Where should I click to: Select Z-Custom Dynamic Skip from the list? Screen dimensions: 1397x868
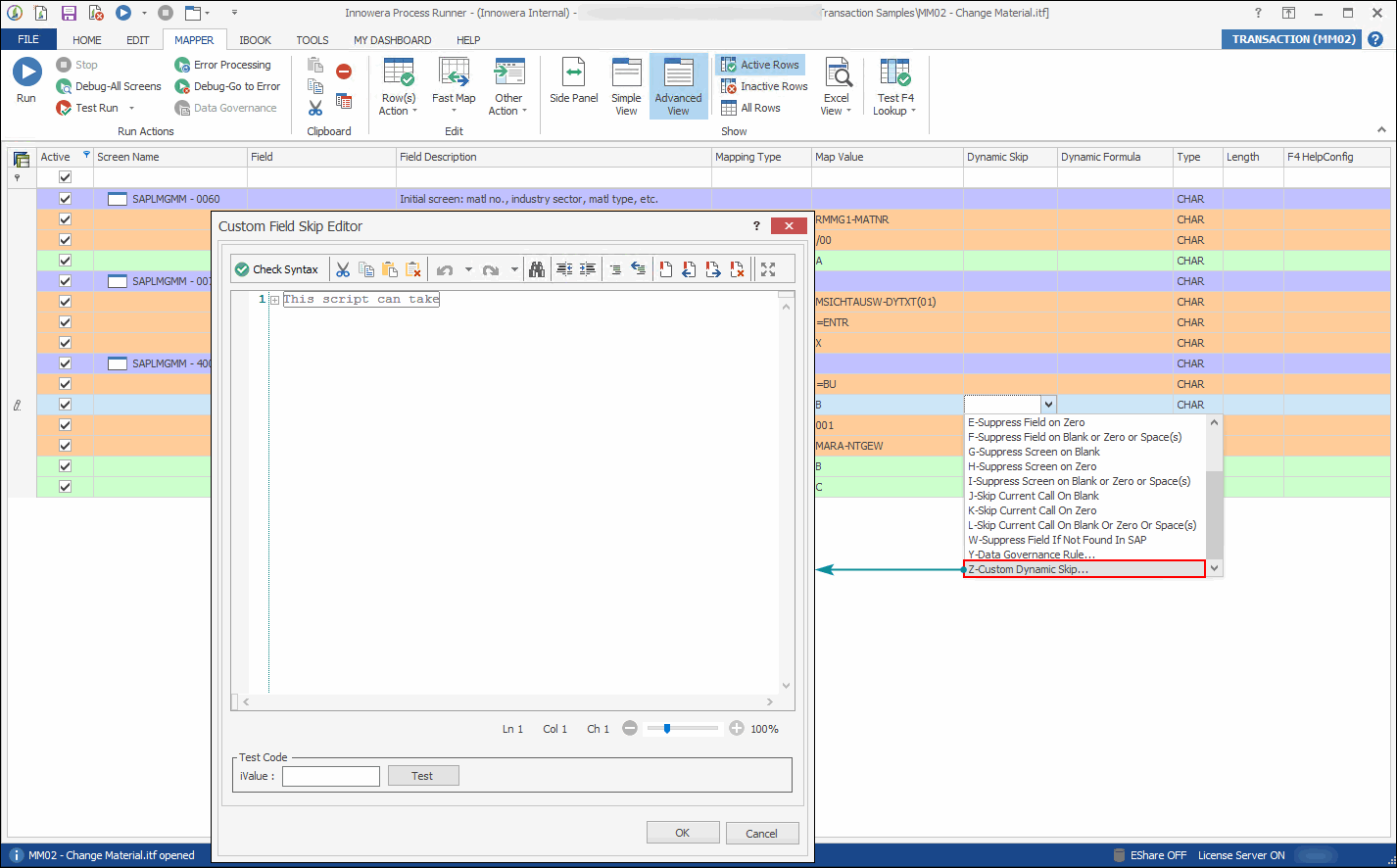click(x=1029, y=569)
